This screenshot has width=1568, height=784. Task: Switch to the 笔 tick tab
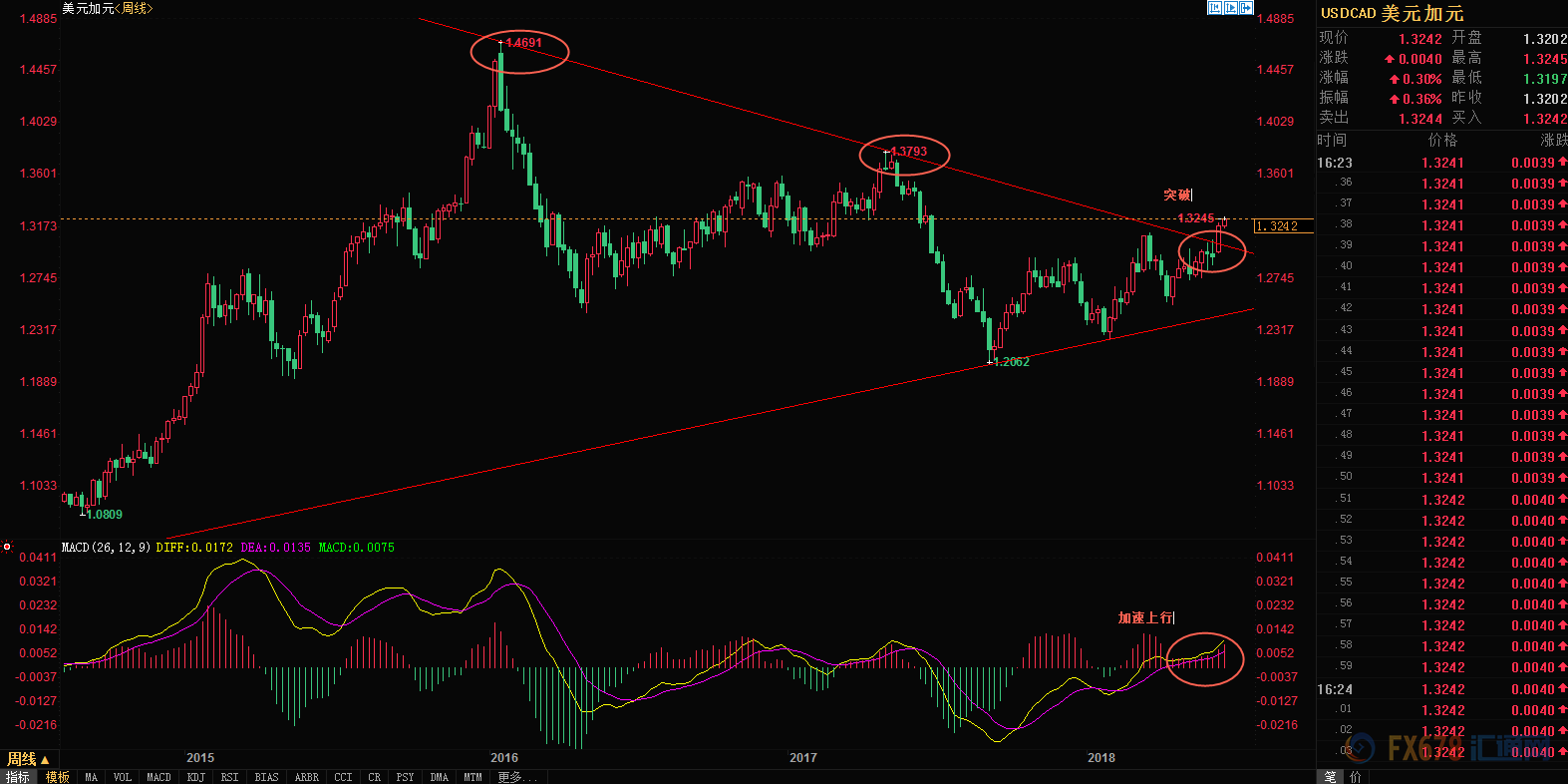click(x=1330, y=777)
